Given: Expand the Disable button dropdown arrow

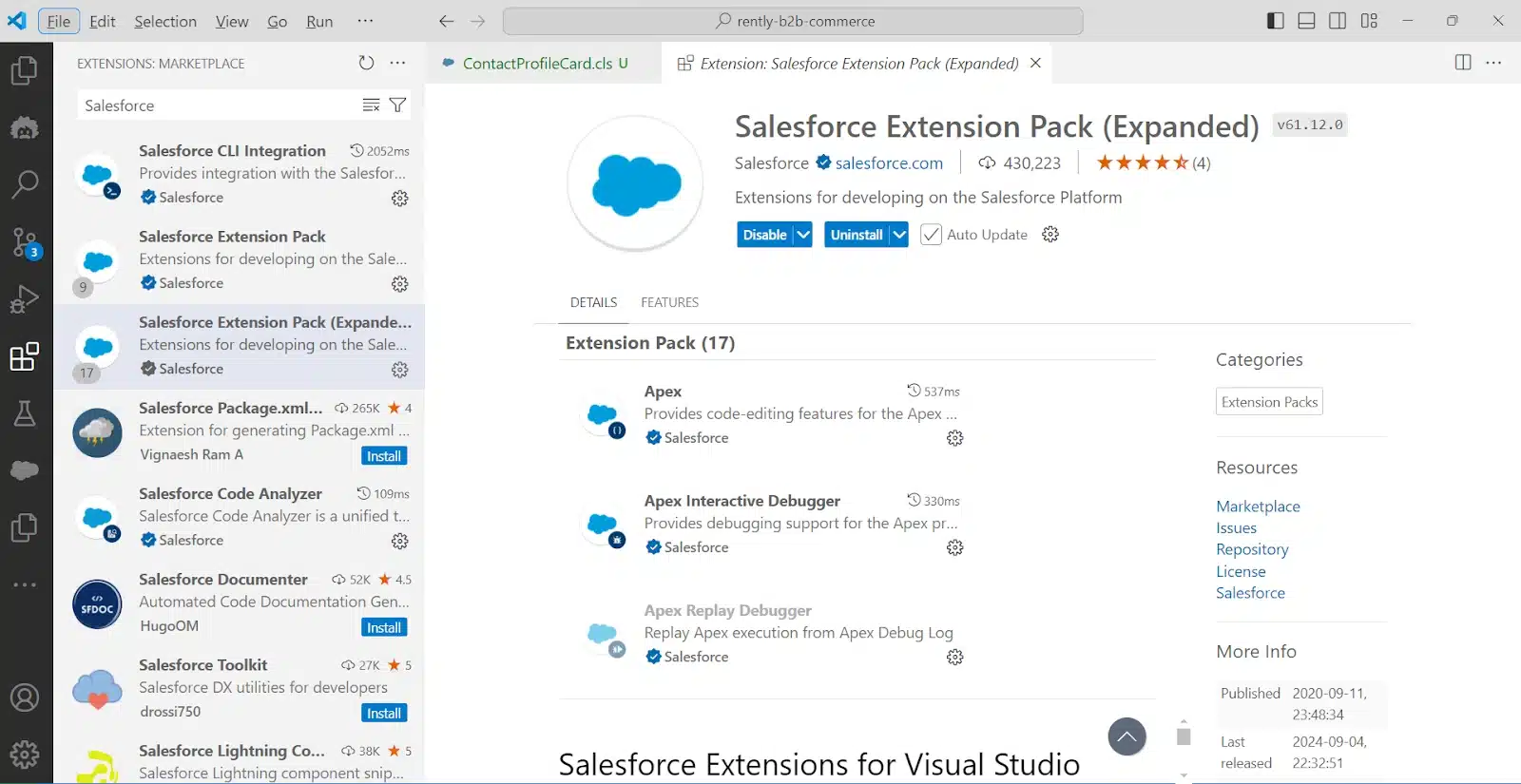Looking at the screenshot, I should click(803, 235).
